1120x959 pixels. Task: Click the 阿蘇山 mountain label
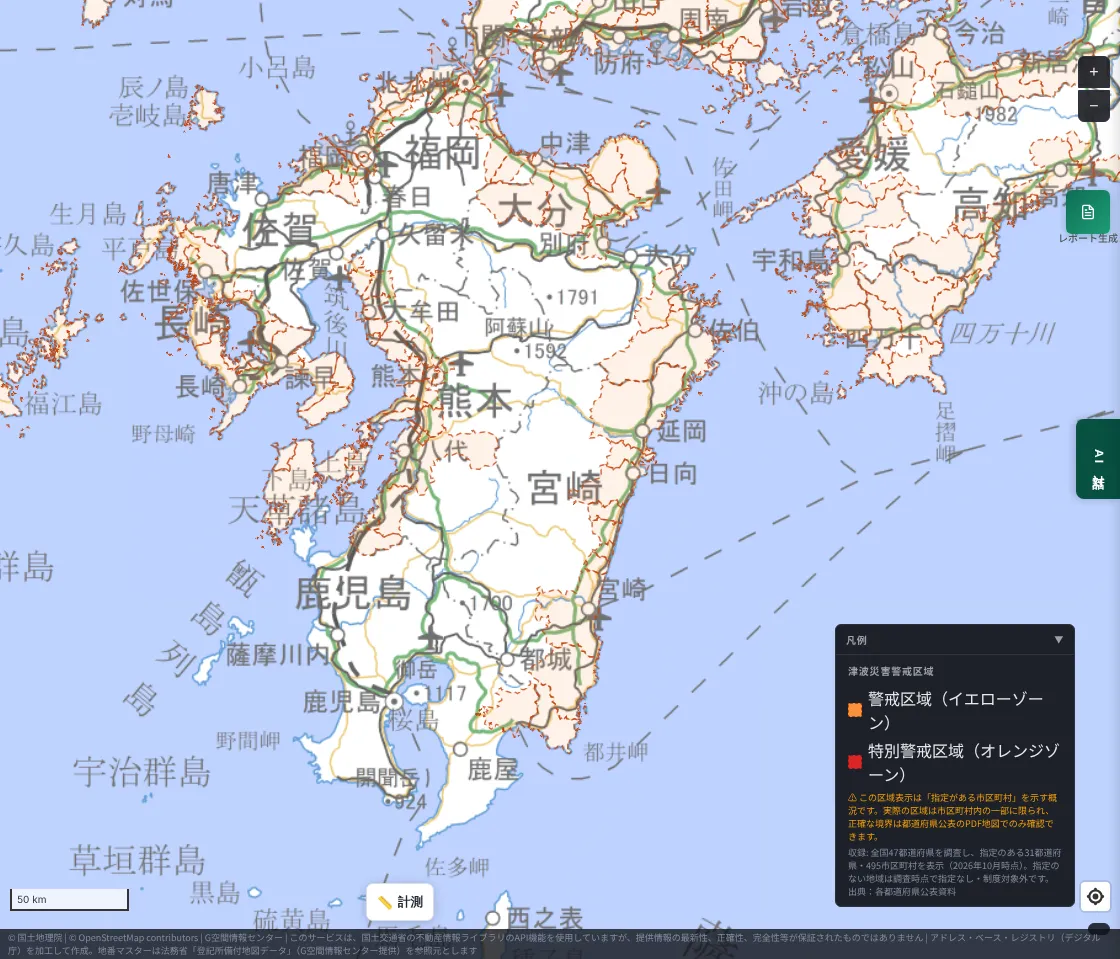pos(519,327)
